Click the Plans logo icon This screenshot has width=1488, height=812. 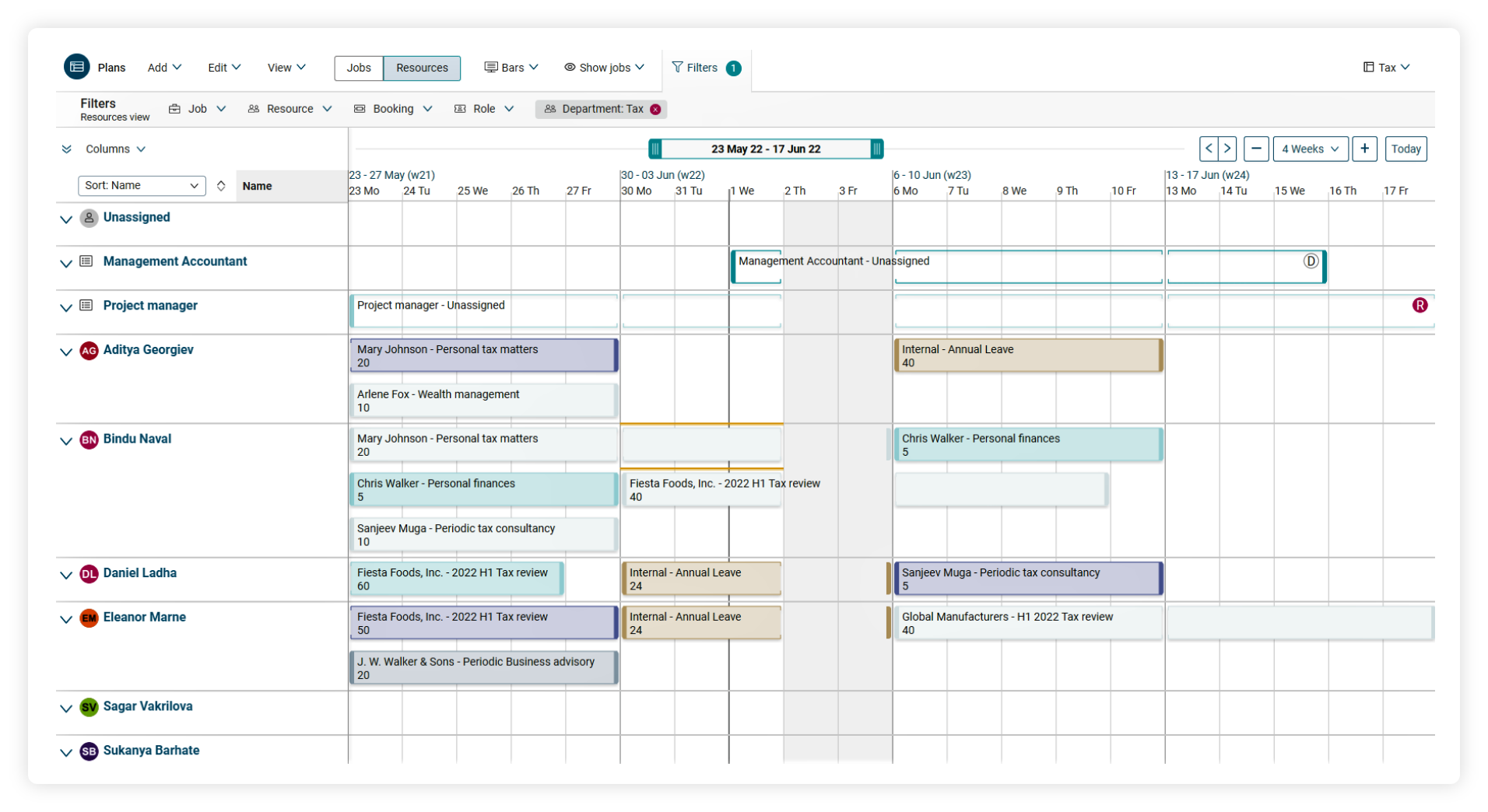point(77,66)
